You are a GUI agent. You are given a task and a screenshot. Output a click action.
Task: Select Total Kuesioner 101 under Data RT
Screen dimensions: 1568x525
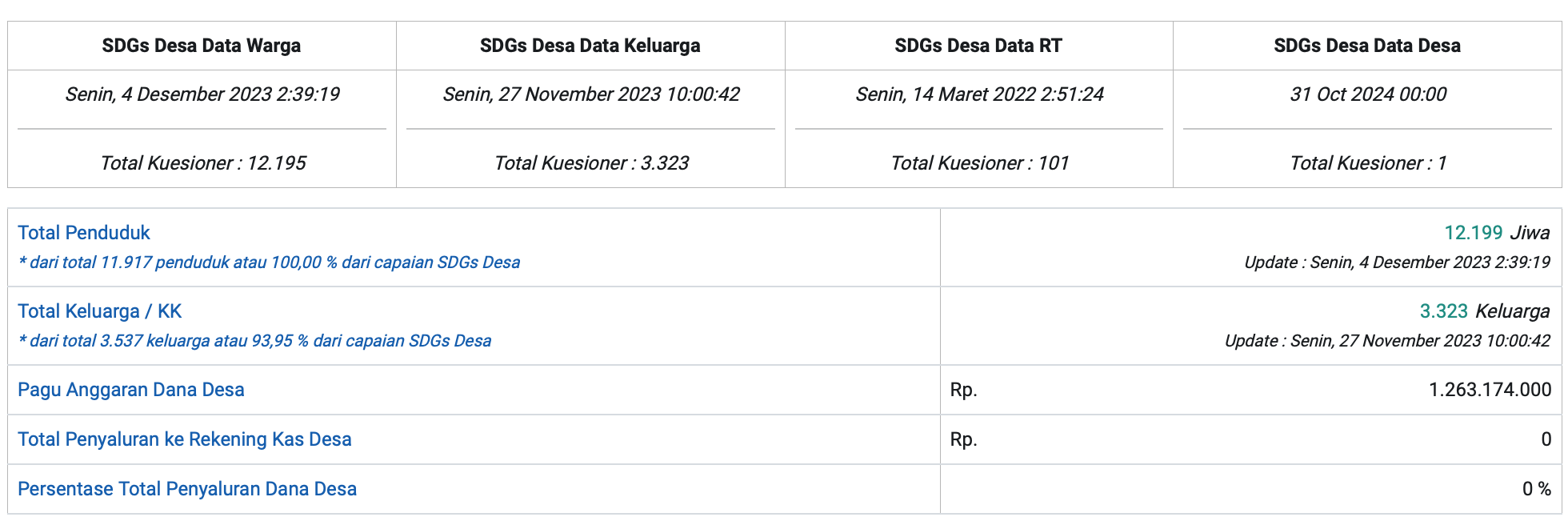tap(980, 163)
